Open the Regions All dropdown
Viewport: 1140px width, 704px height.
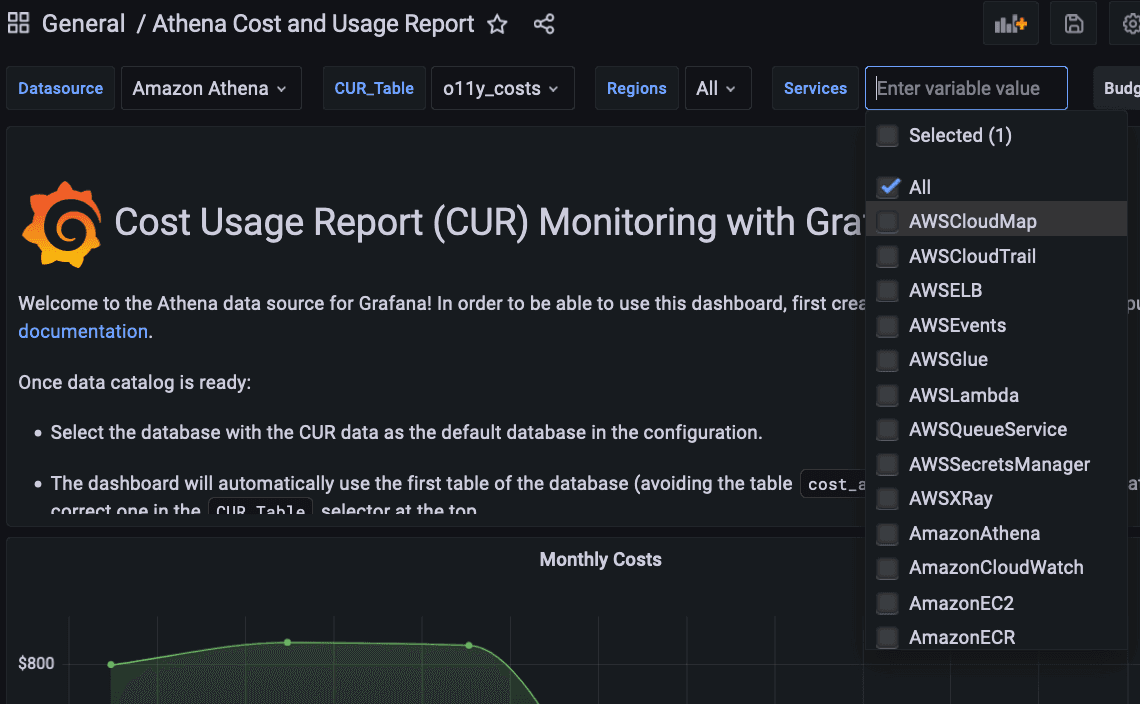717,88
